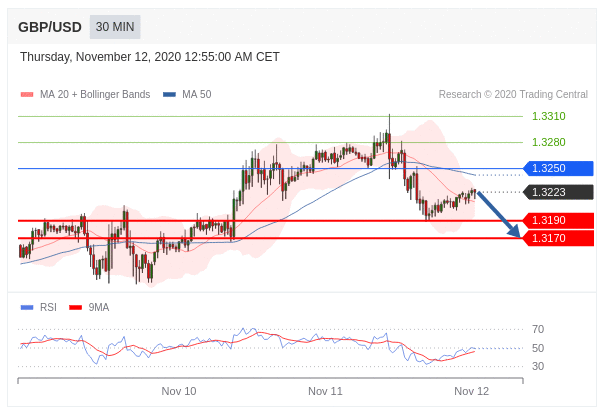
Task: Click the Nov 11 date axis label
Action: coord(325,391)
